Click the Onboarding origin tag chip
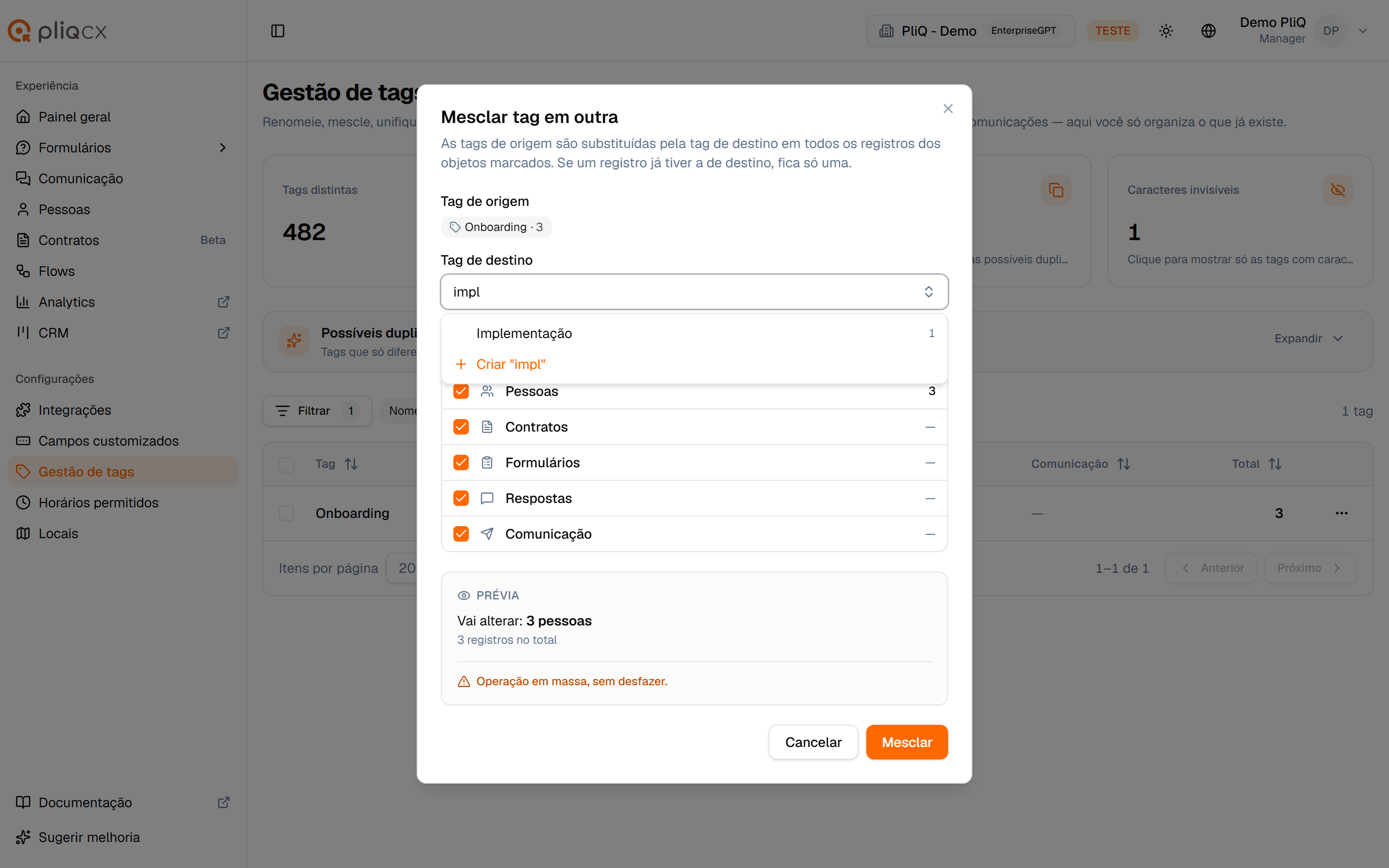Viewport: 1389px width, 868px height. coord(496,227)
